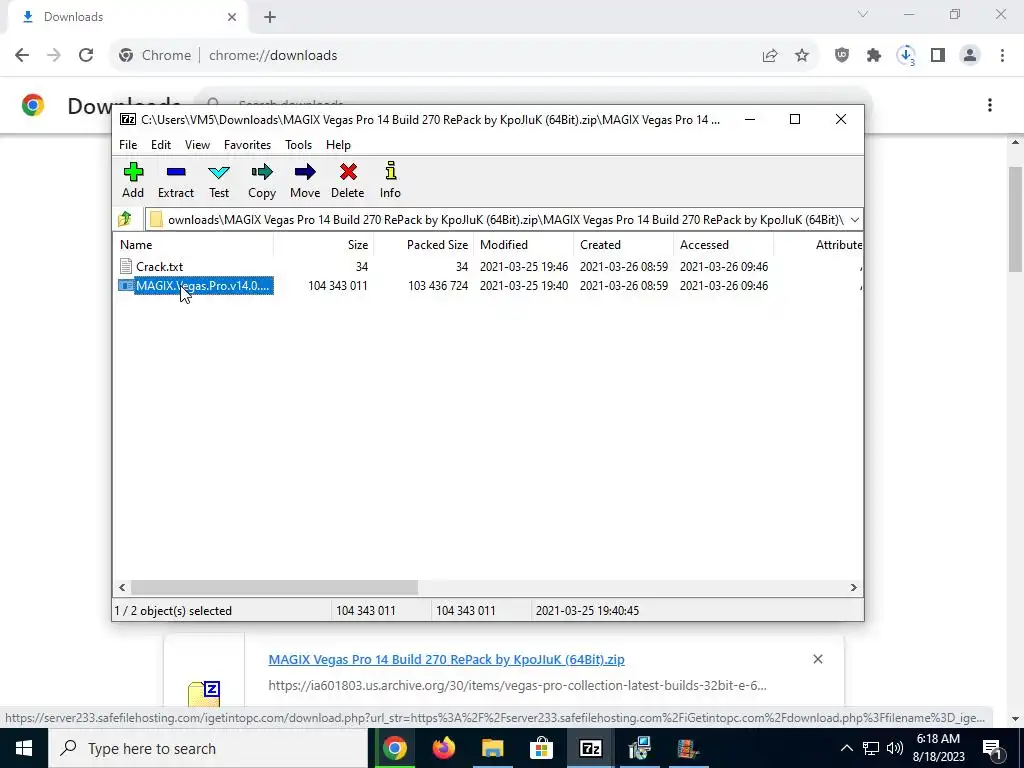Click the Crack.txt file icon
This screenshot has height=768, width=1024.
126,266
